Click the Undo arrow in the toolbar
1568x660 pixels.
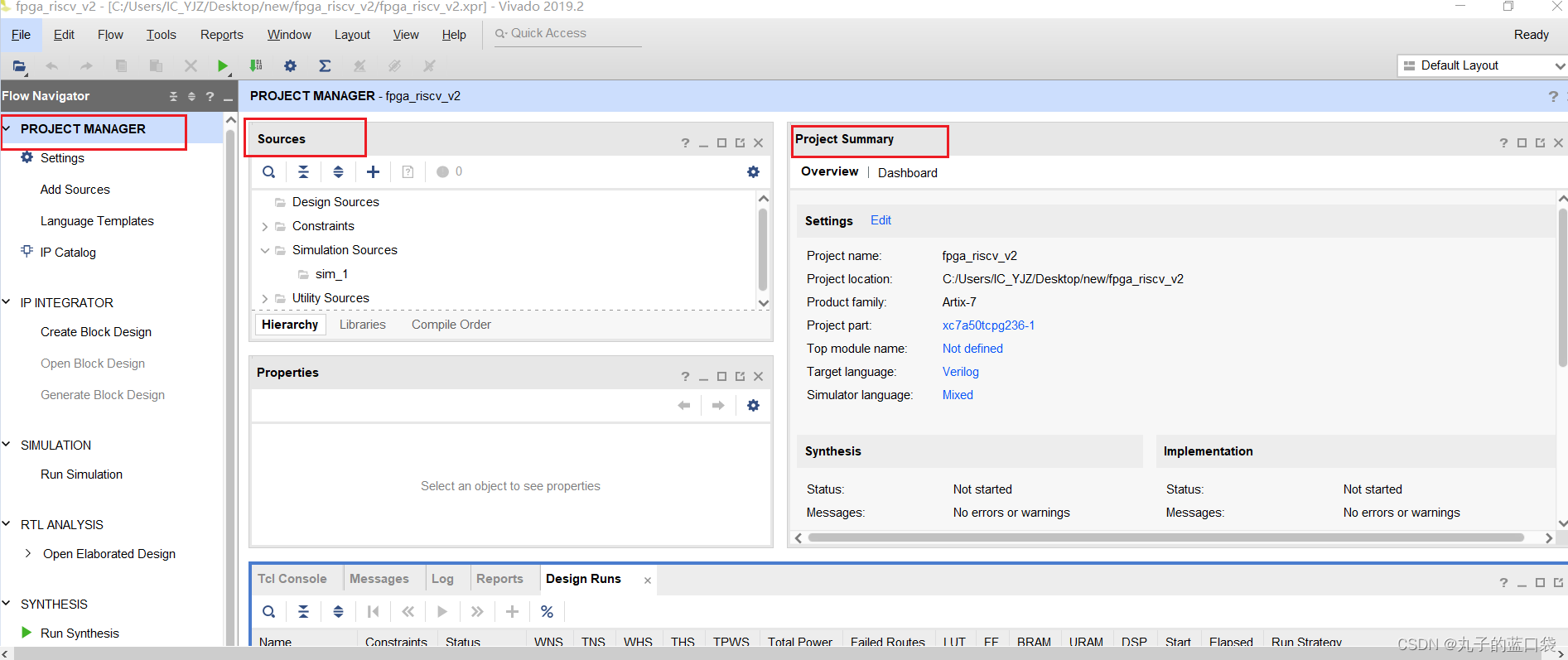pyautogui.click(x=52, y=65)
